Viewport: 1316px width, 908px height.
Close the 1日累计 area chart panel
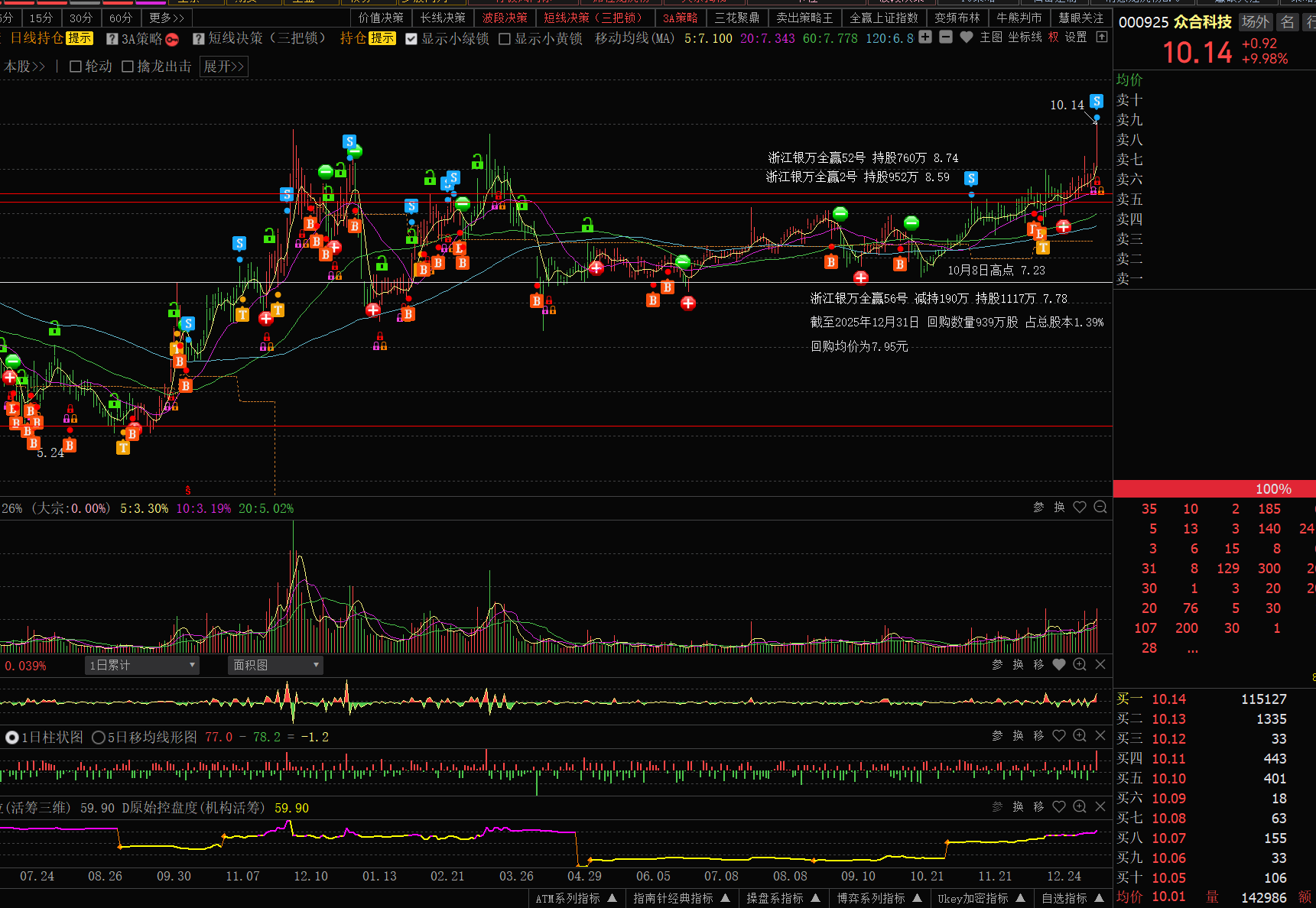tap(1100, 665)
